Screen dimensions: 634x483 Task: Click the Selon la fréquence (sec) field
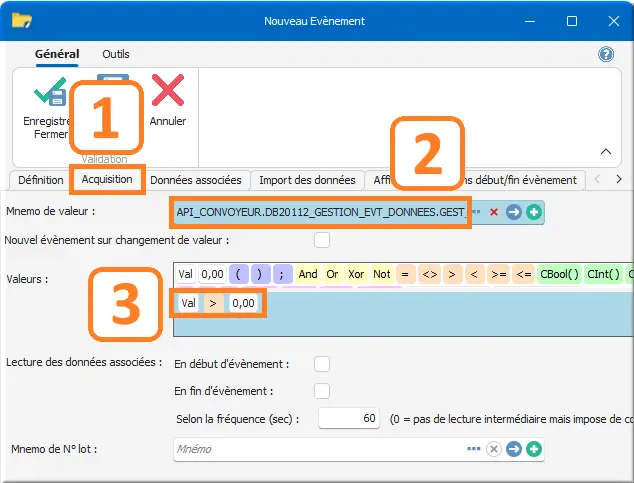(349, 418)
